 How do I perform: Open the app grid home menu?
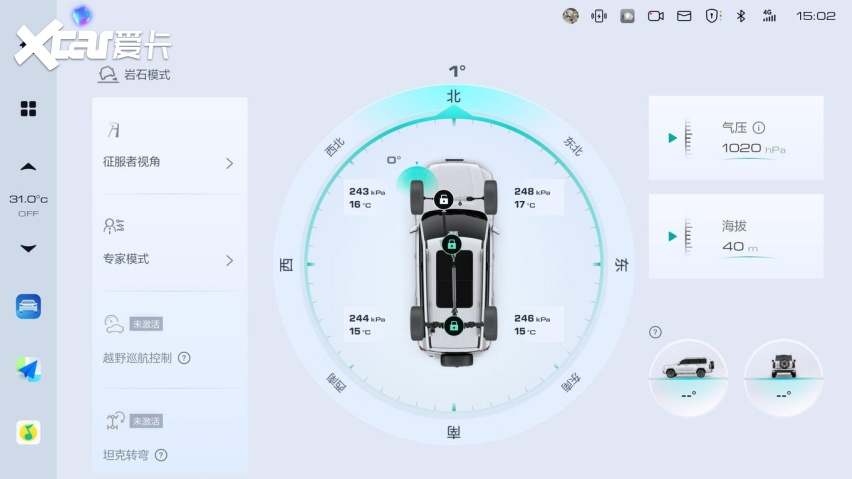pos(28,109)
